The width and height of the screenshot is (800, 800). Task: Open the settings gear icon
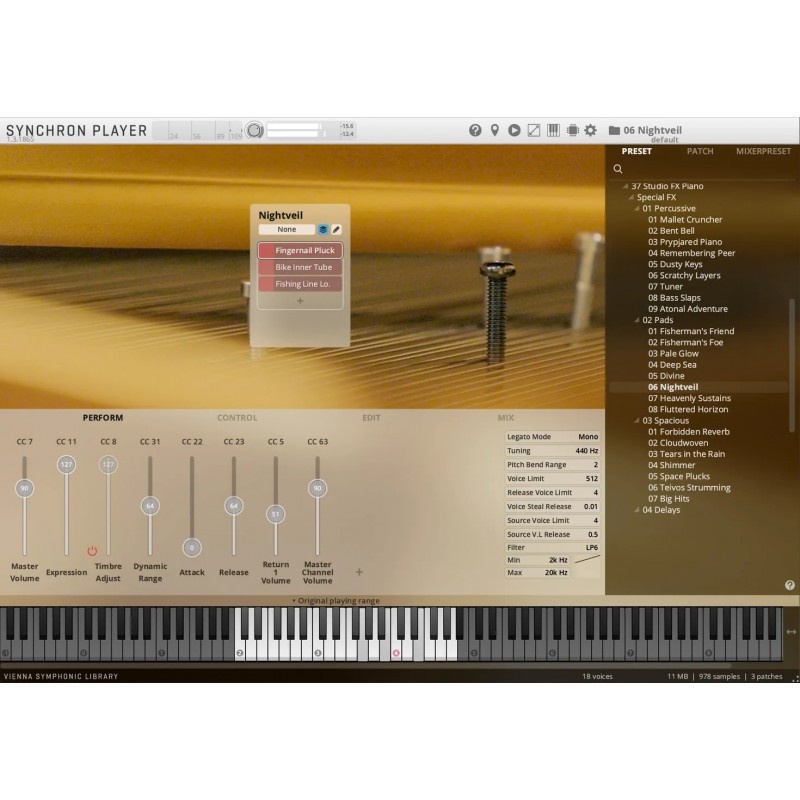tap(592, 130)
